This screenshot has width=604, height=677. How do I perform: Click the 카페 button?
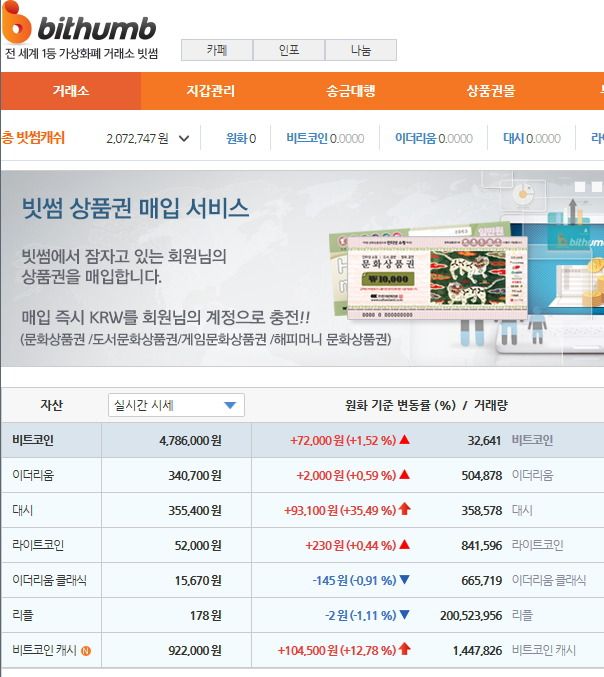click(x=217, y=50)
